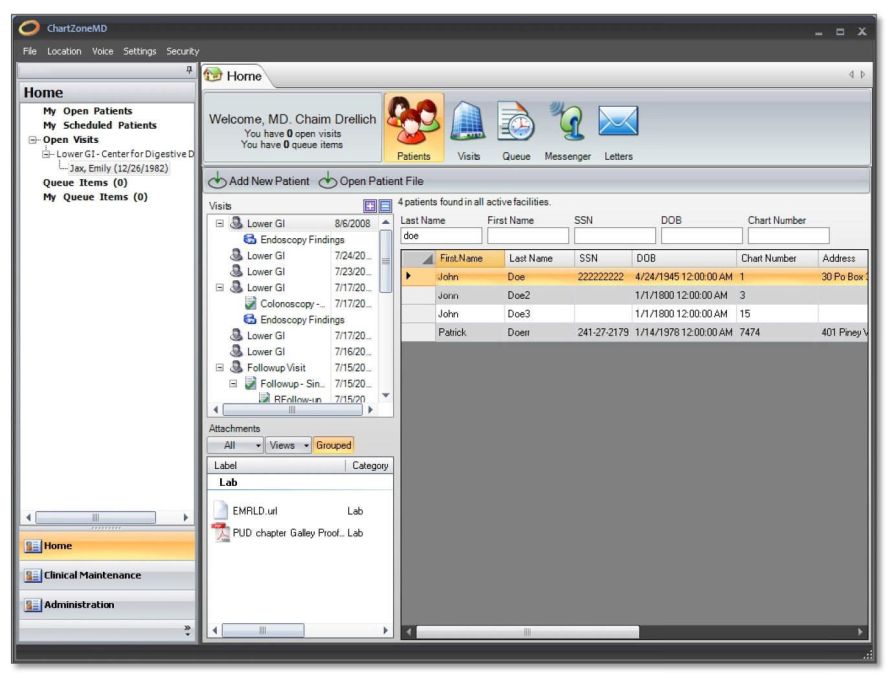
Task: Click the SSN search field
Action: pos(615,236)
